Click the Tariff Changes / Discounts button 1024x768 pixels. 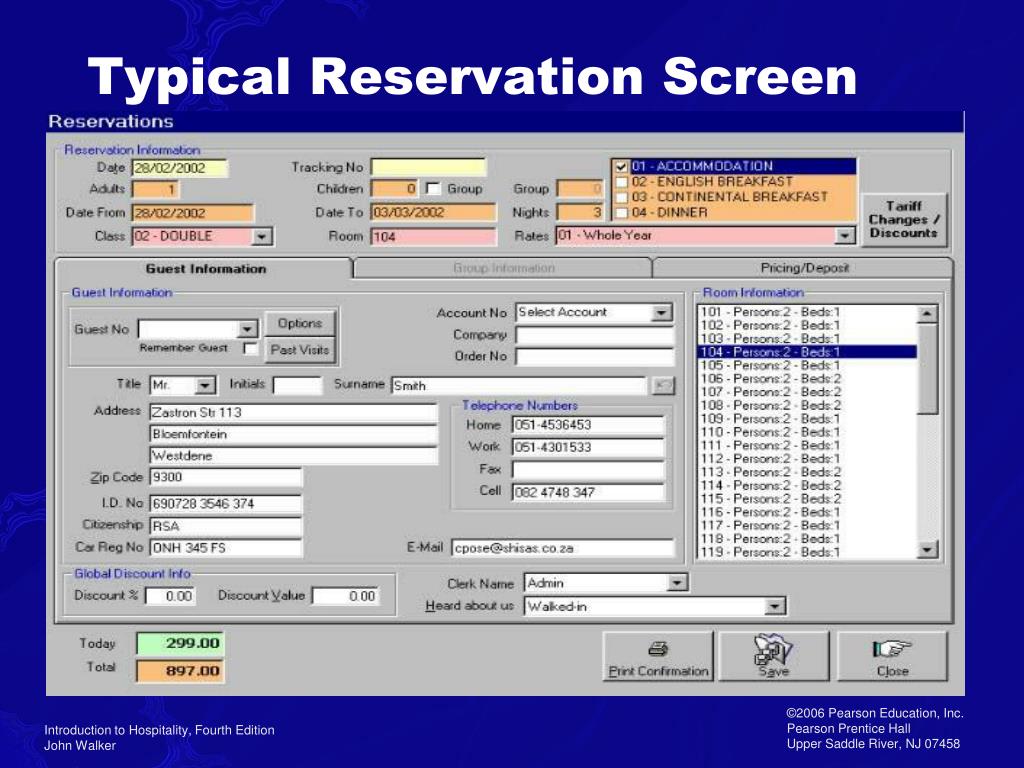(x=904, y=219)
